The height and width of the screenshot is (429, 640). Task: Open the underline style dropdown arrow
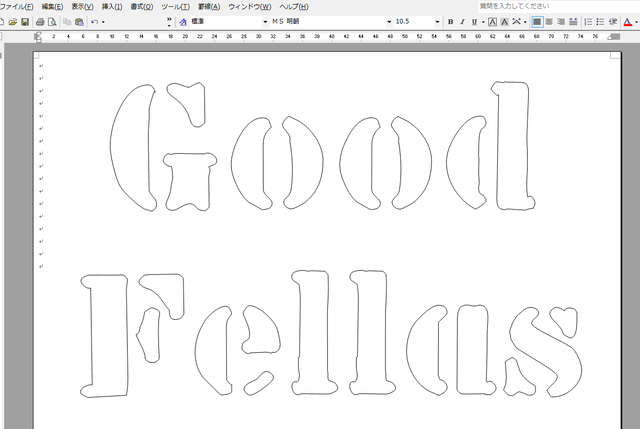pos(483,22)
